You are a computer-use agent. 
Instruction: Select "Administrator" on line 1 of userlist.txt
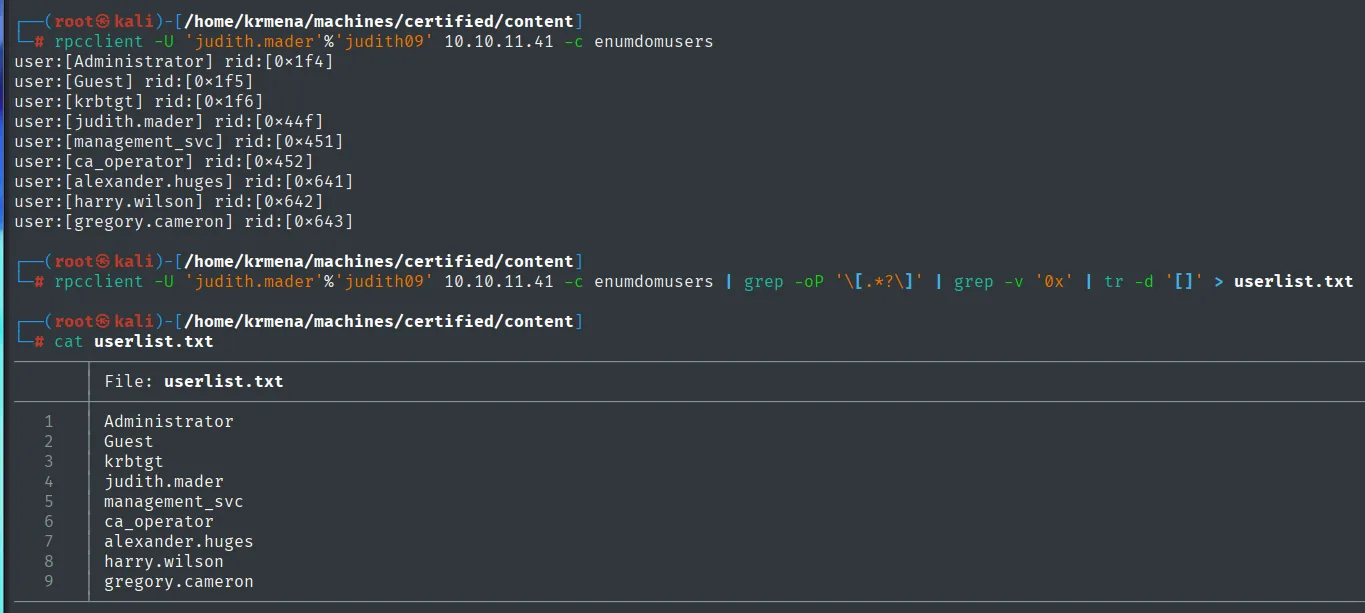pos(169,421)
